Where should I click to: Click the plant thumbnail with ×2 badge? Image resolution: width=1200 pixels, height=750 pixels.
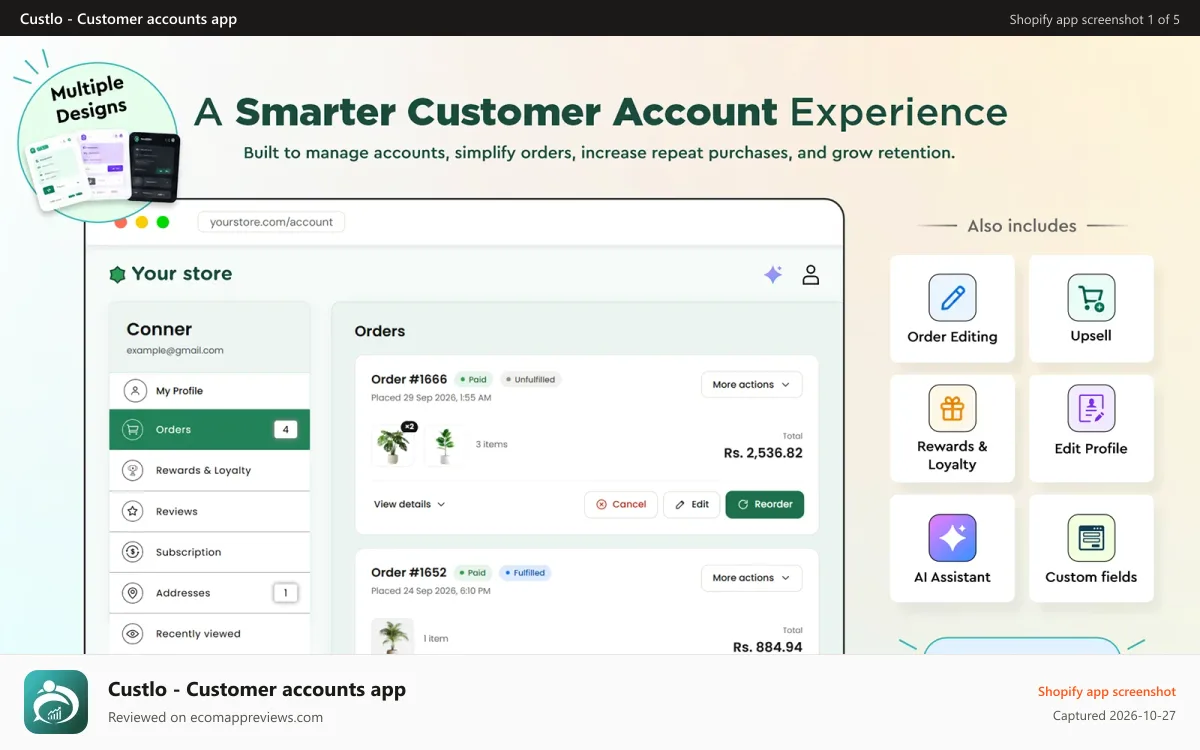coord(393,445)
